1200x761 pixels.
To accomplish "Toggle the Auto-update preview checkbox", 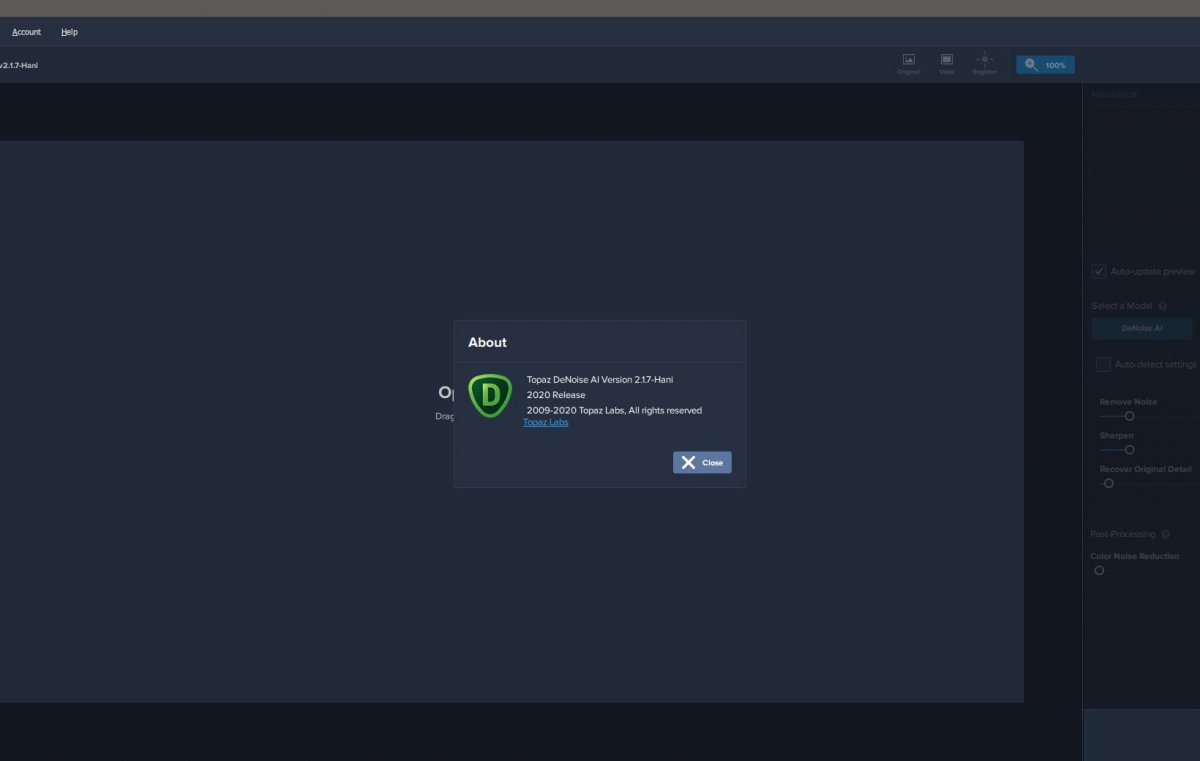I will tap(1099, 271).
